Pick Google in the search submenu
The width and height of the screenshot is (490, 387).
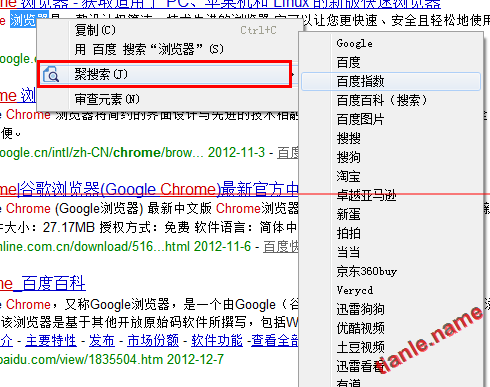pyautogui.click(x=391, y=43)
